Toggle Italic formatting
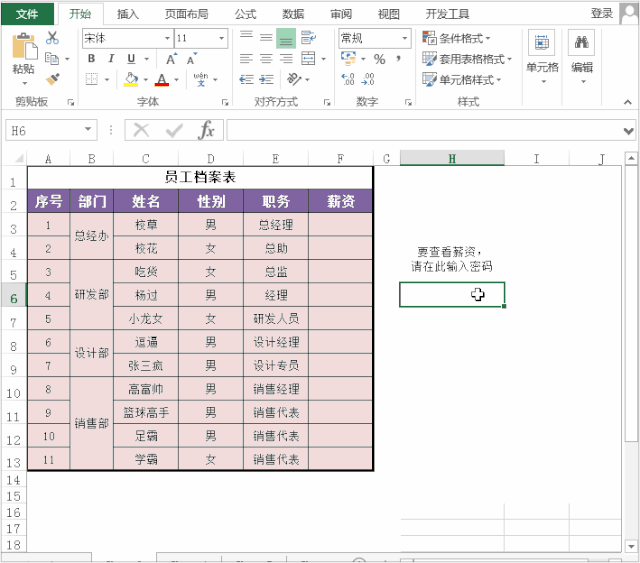 tap(111, 59)
